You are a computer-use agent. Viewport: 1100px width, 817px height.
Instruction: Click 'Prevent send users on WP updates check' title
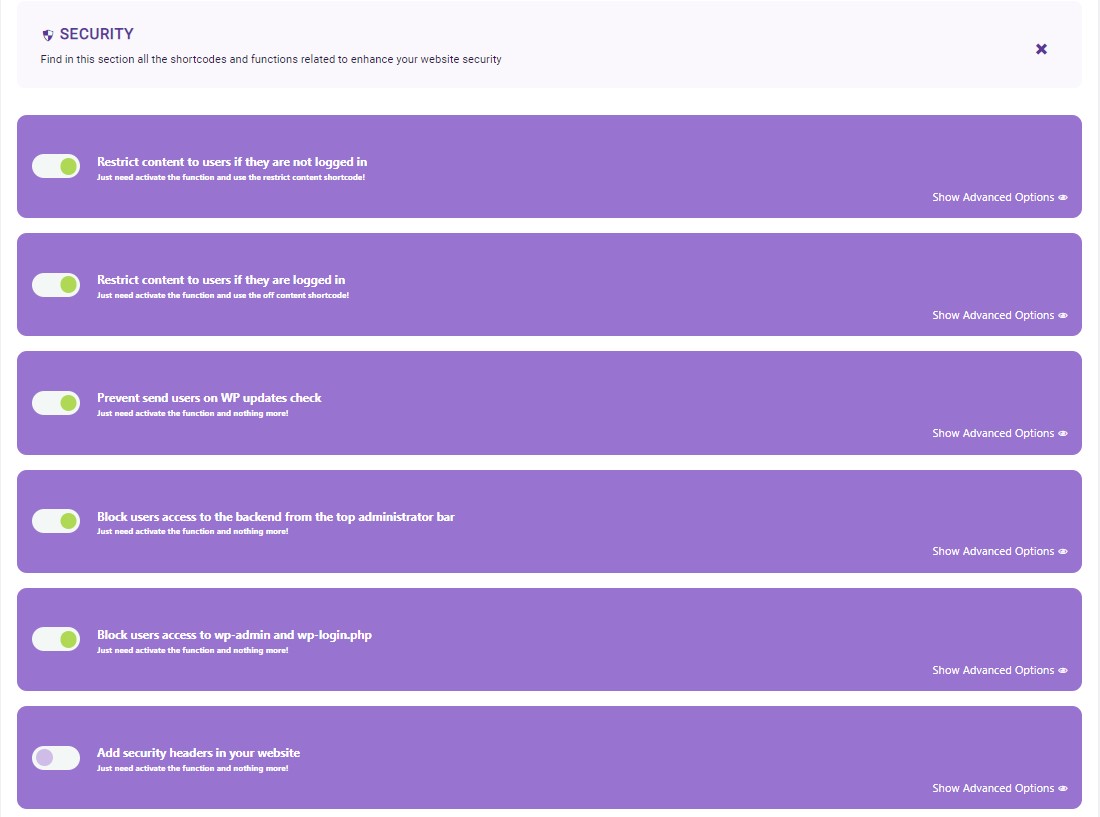coord(209,398)
